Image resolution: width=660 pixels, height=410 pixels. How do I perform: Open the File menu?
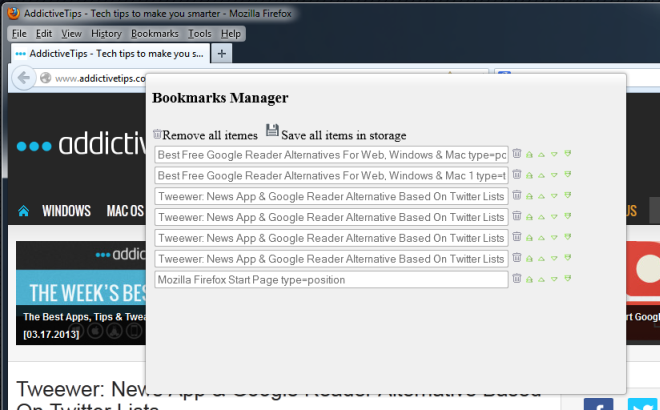[19, 34]
